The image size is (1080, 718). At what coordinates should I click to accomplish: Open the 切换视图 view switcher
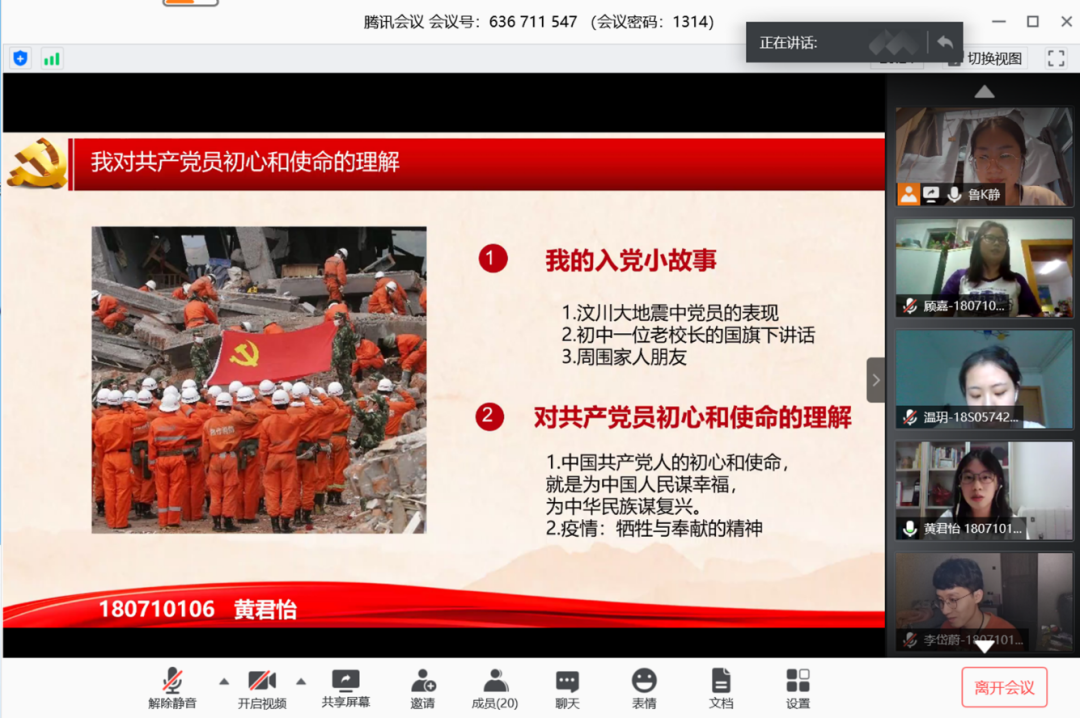pyautogui.click(x=983, y=59)
